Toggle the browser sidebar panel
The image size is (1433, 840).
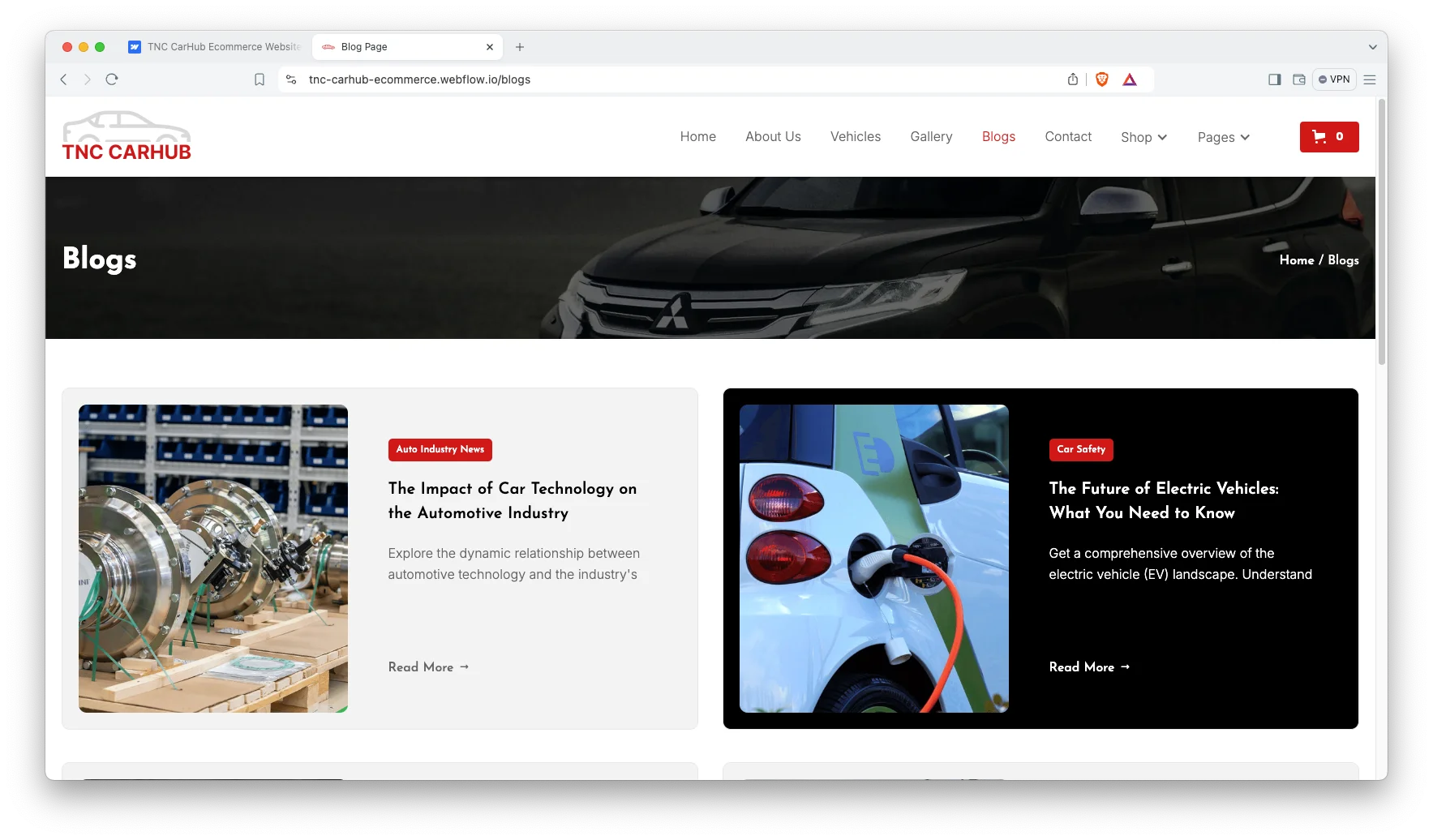point(1274,79)
